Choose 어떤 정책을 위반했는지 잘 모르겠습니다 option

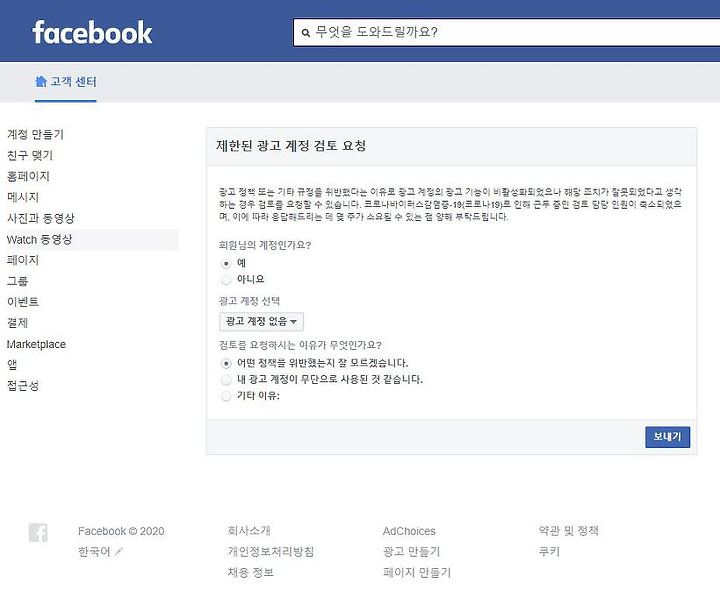[226, 363]
